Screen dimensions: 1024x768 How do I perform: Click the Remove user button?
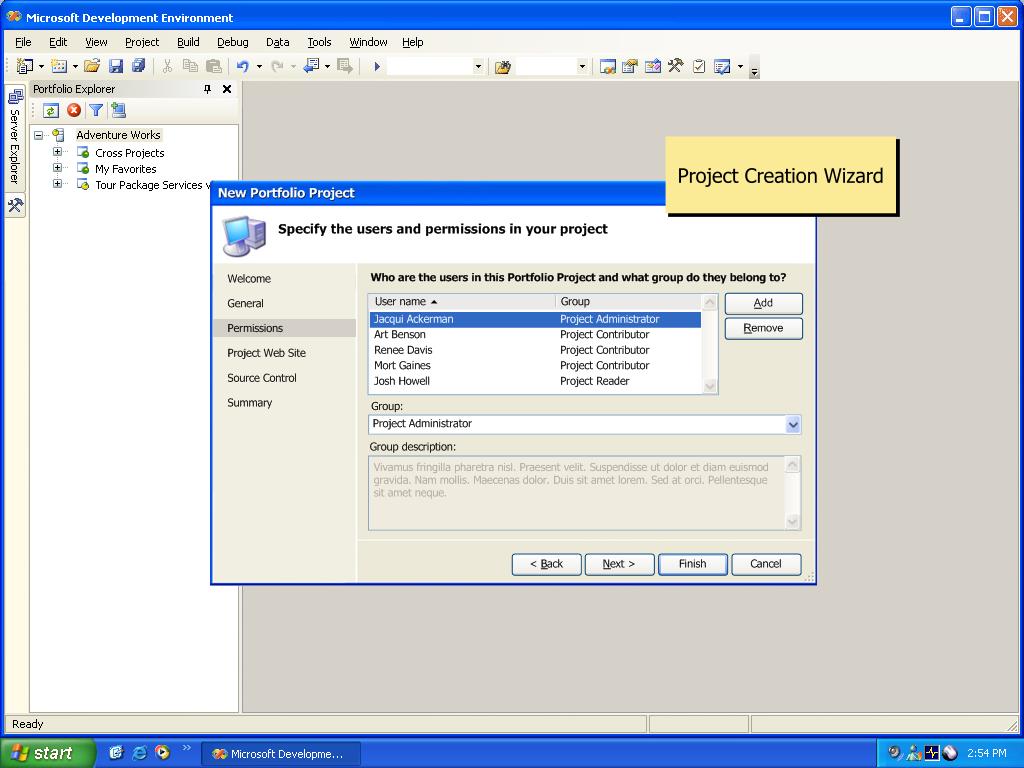(763, 328)
